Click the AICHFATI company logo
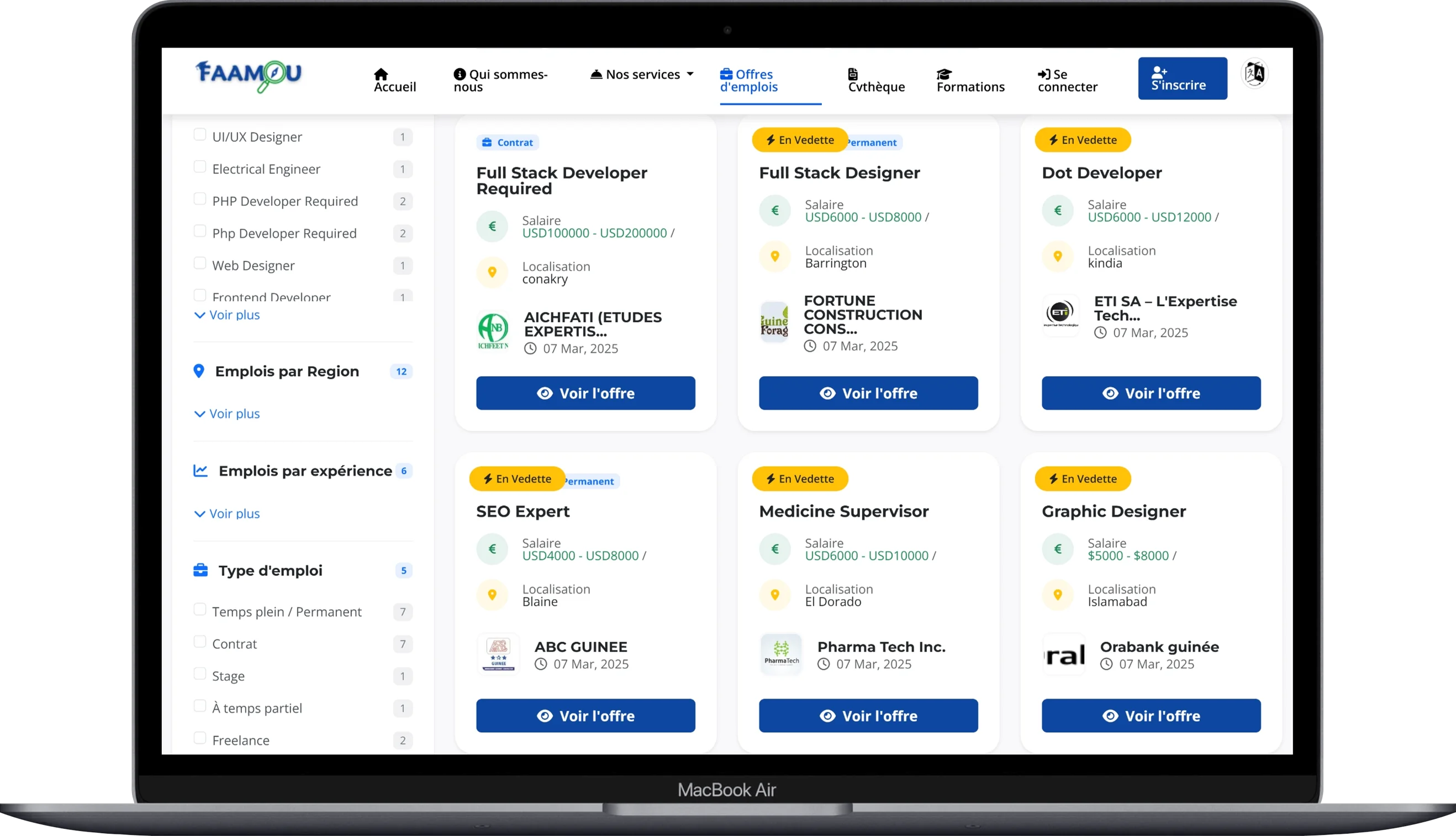Viewport: 1456px width, 836px height. tap(493, 331)
